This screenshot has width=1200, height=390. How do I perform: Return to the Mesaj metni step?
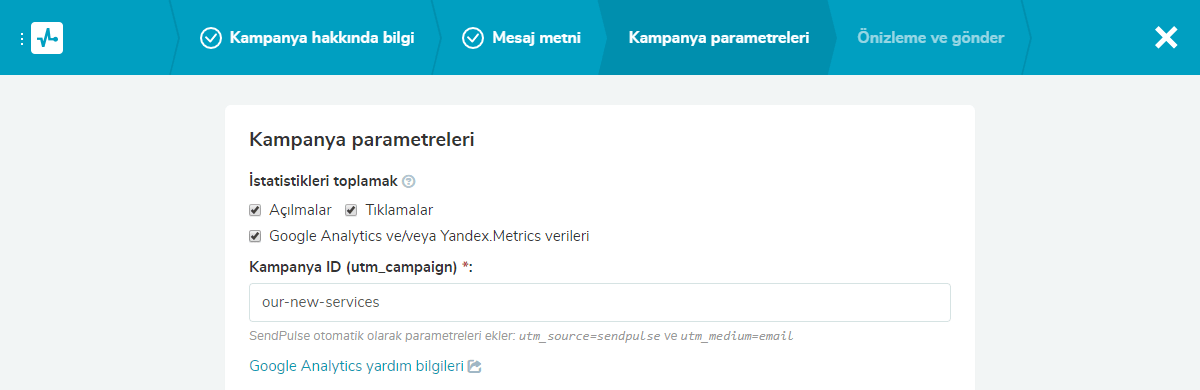pyautogui.click(x=521, y=38)
